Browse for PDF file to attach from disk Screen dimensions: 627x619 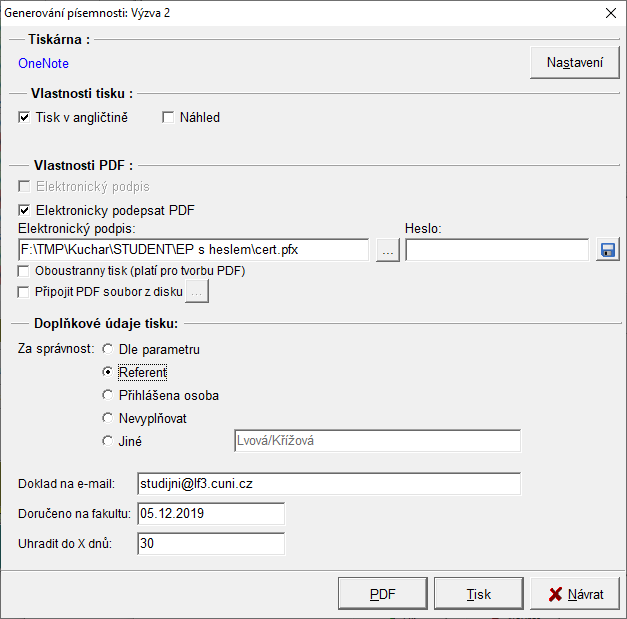click(197, 292)
